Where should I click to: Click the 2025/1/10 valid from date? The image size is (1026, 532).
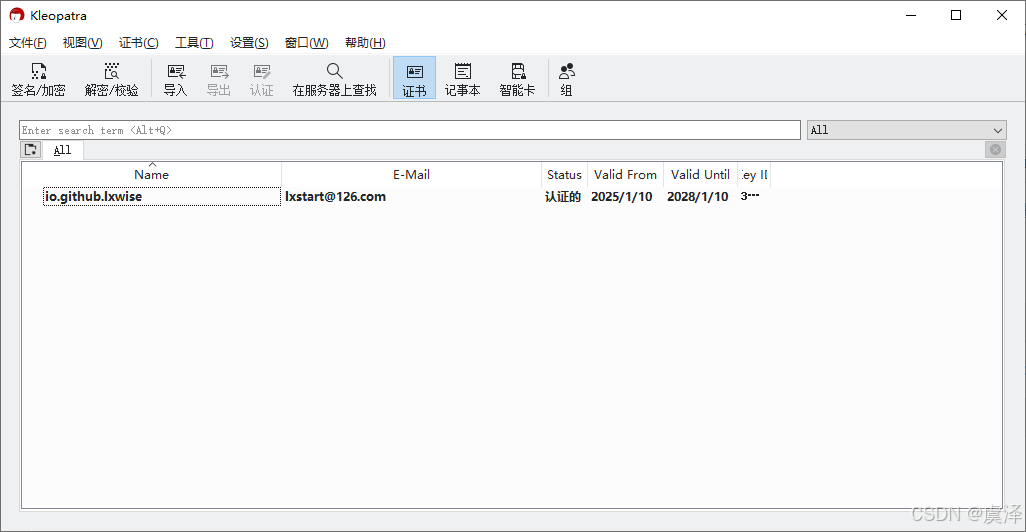click(x=622, y=196)
